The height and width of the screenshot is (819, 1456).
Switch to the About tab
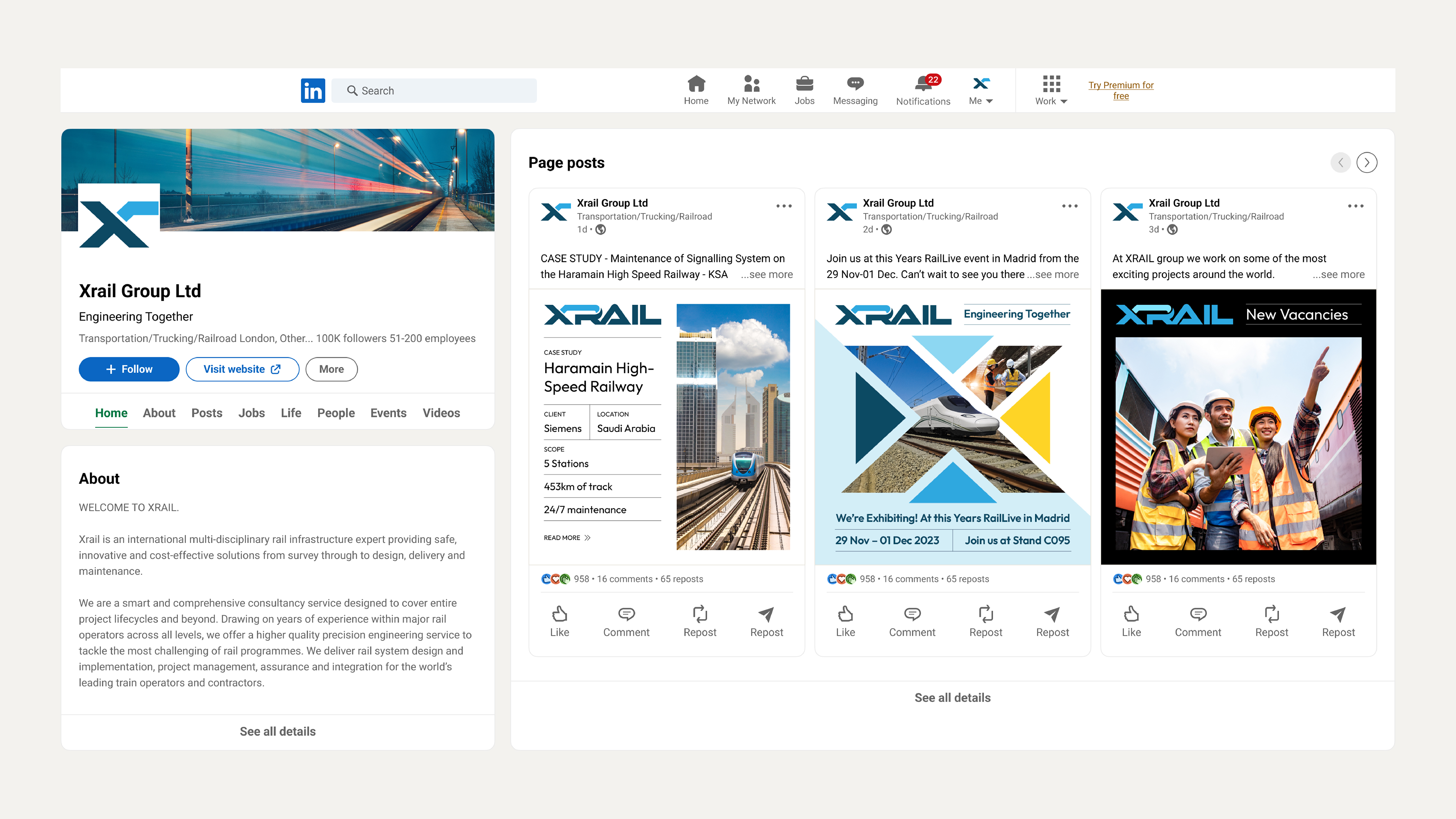[159, 413]
